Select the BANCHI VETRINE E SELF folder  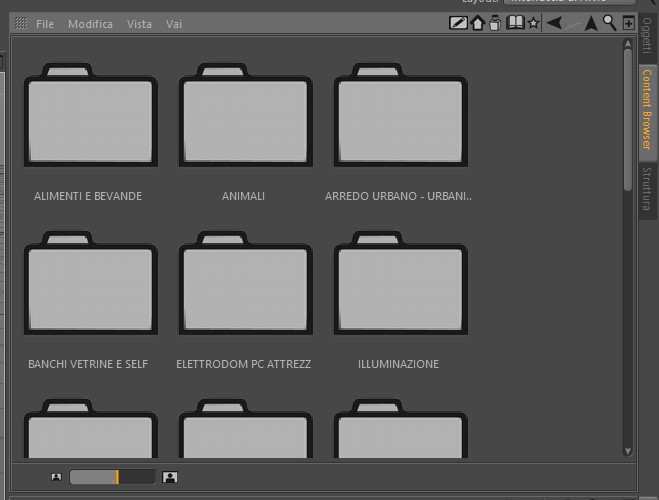(91, 283)
